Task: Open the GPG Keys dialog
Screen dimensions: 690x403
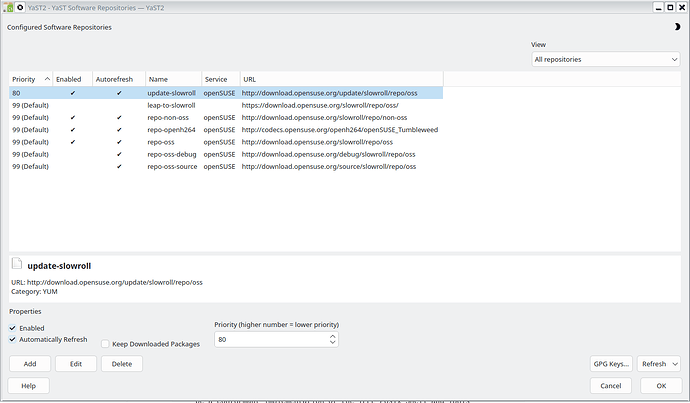Action: 611,364
